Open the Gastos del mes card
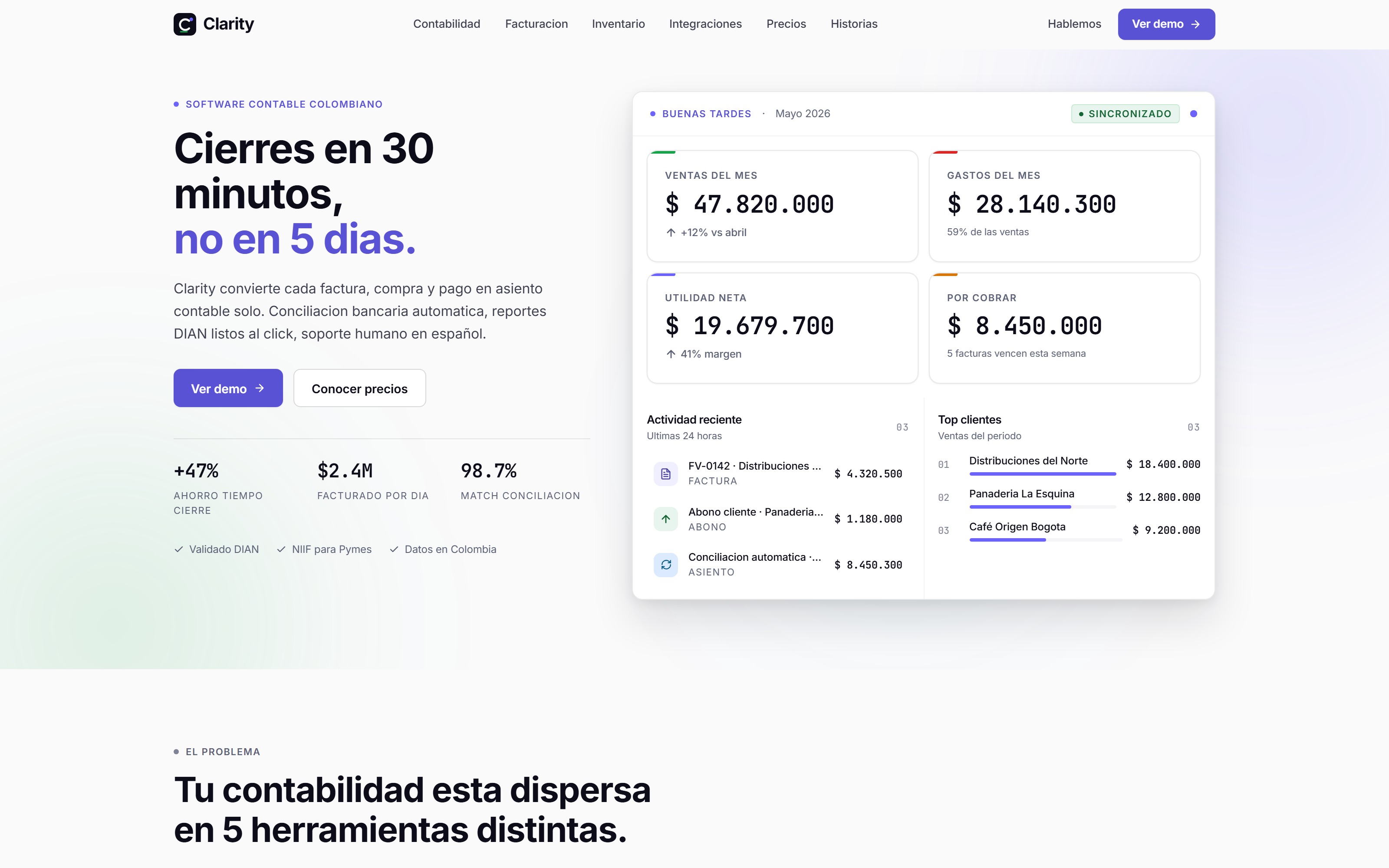 click(1064, 206)
